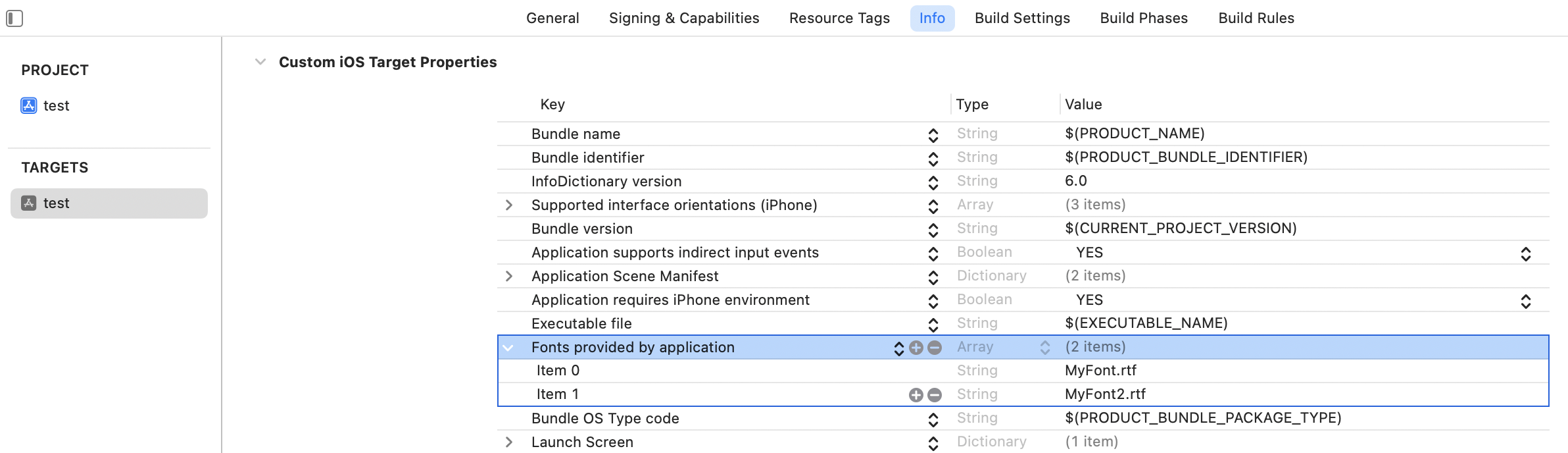Switch to Build Settings tab
This screenshot has height=453, width=1568.
[1022, 18]
